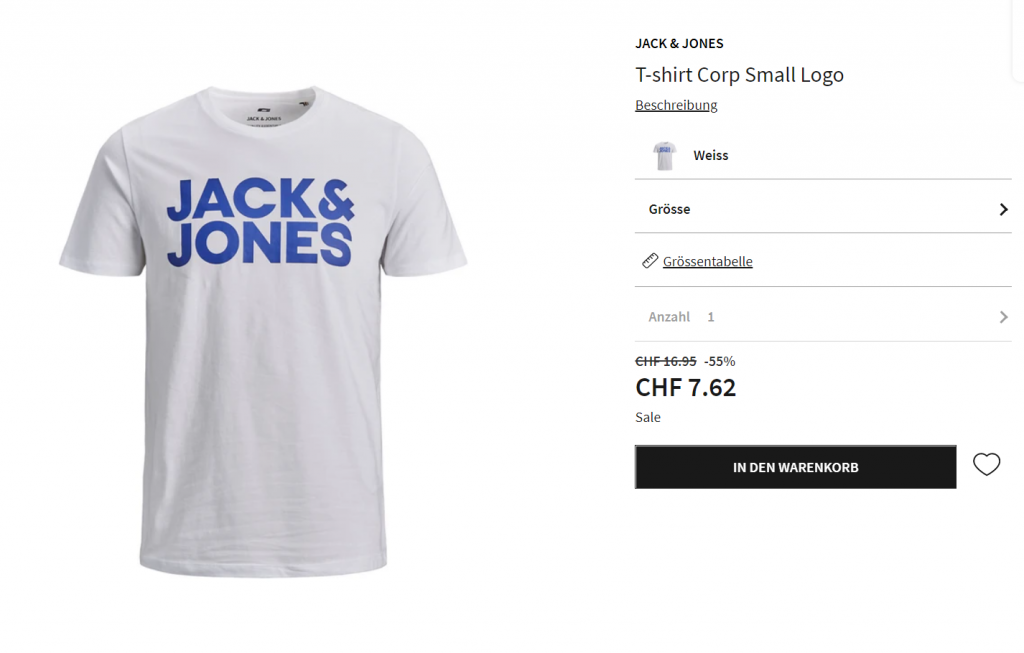Click the crossed-out CHF 16.95 original price
Screen dimensions: 1024x653
pos(665,361)
